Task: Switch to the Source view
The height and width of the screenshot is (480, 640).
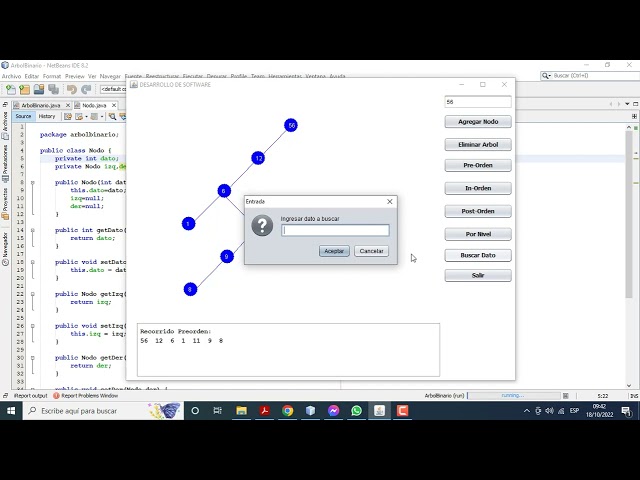Action: pyautogui.click(x=23, y=116)
